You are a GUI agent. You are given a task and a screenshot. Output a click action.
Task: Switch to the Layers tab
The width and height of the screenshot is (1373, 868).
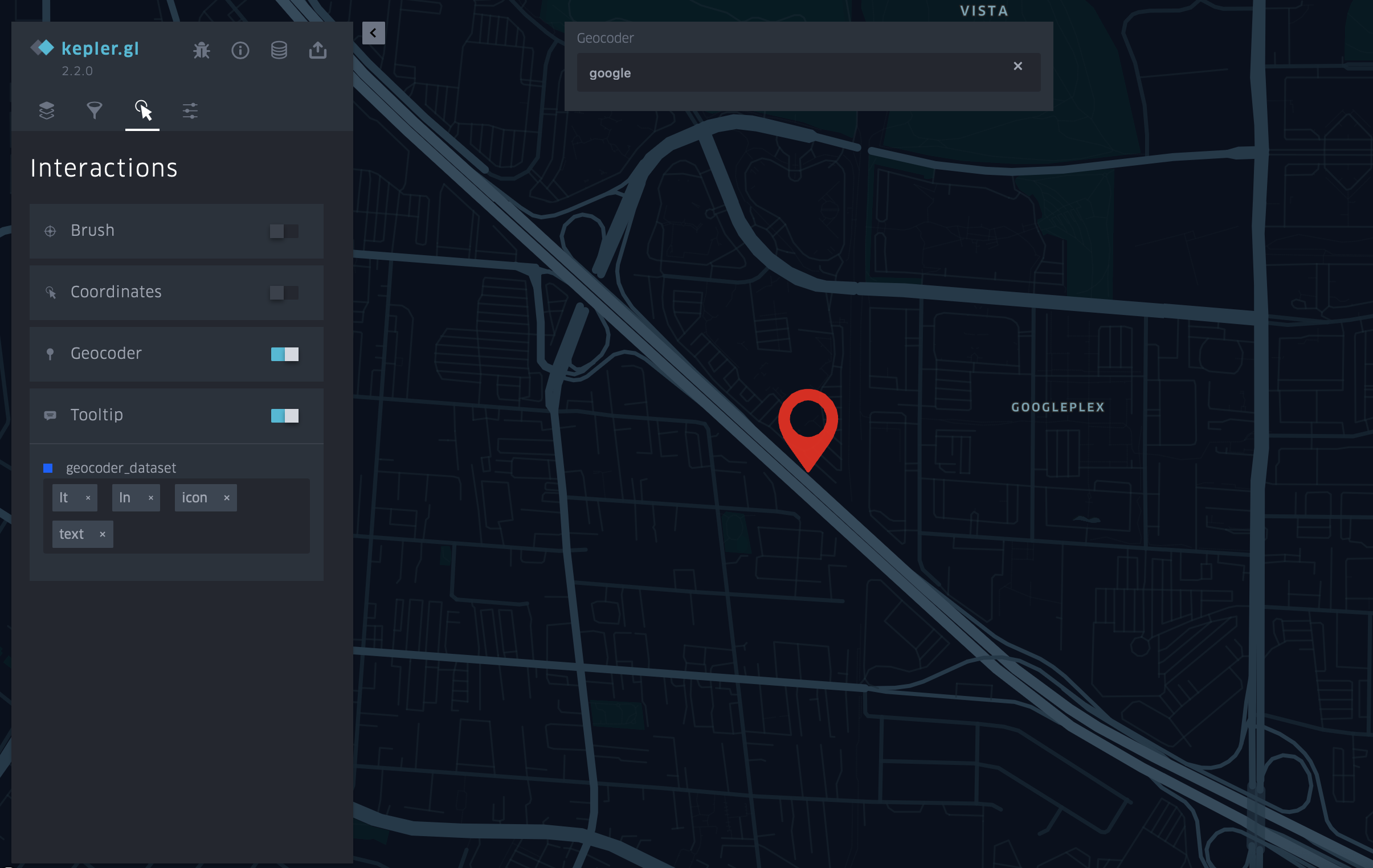tap(47, 110)
